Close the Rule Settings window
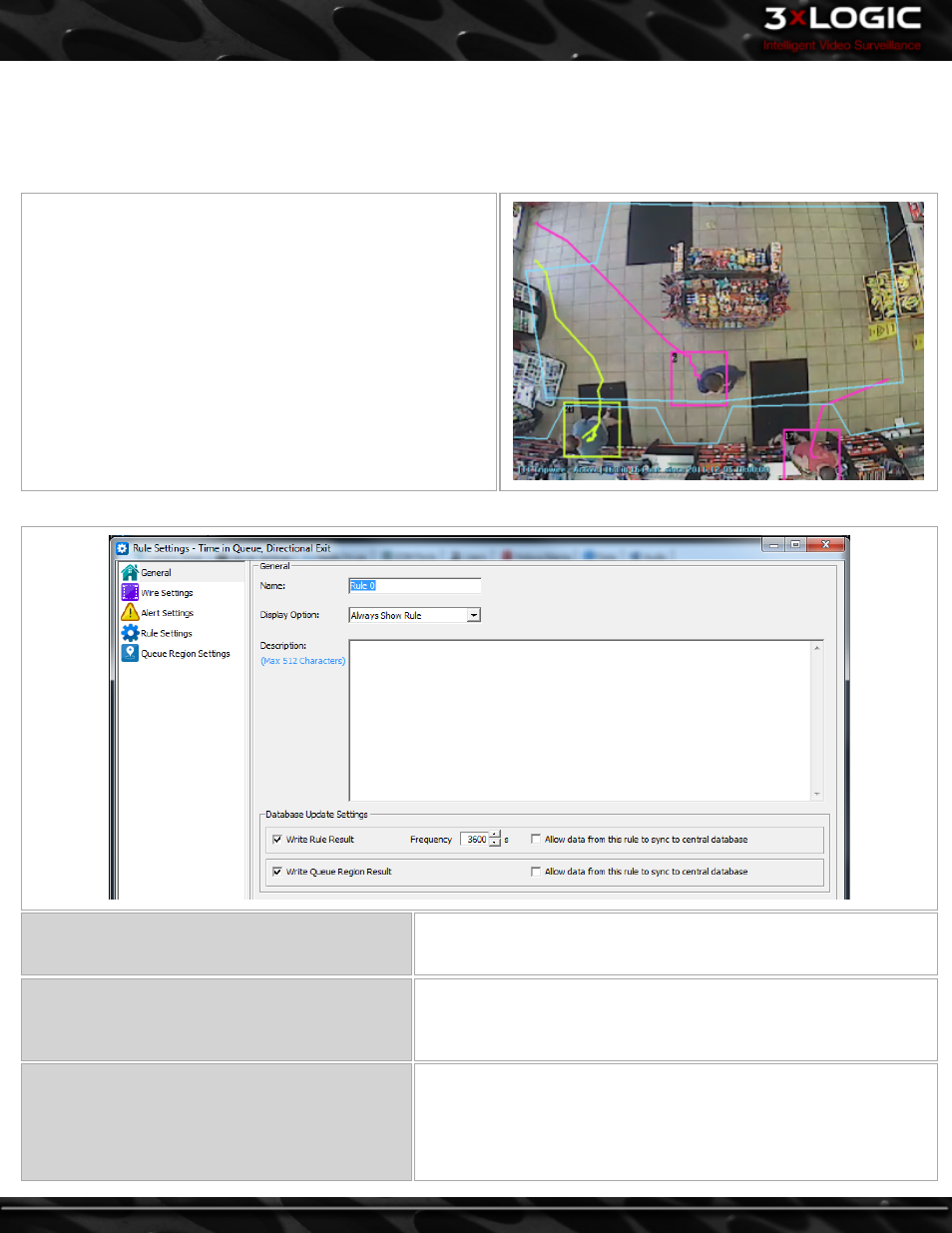 pos(825,545)
